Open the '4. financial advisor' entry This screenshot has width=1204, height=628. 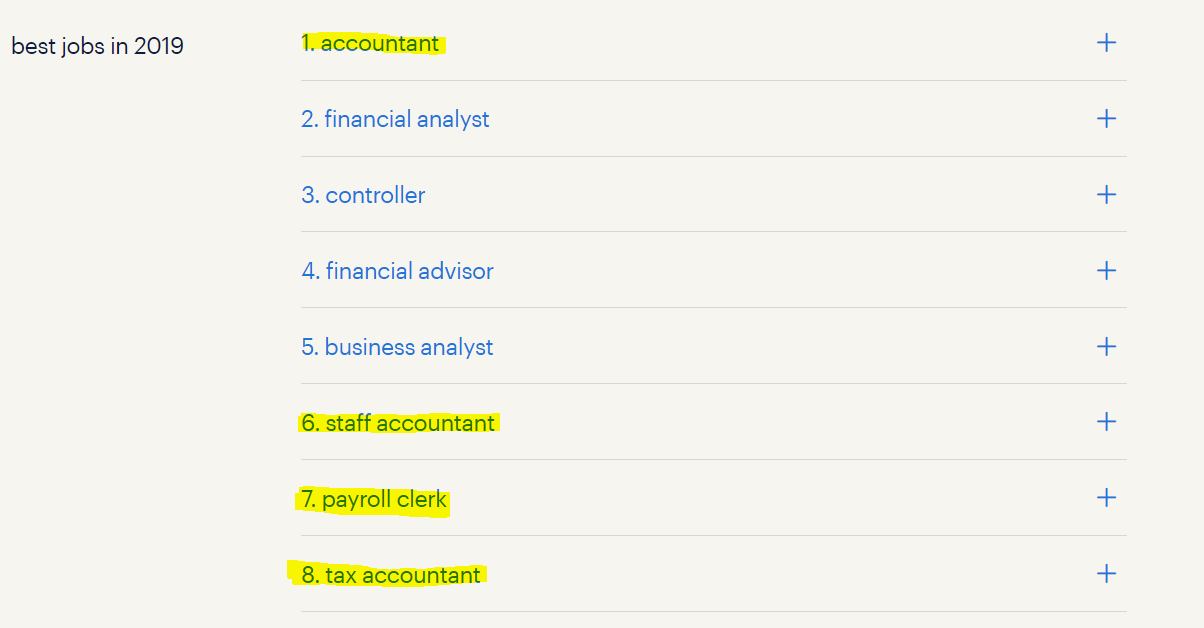point(398,272)
